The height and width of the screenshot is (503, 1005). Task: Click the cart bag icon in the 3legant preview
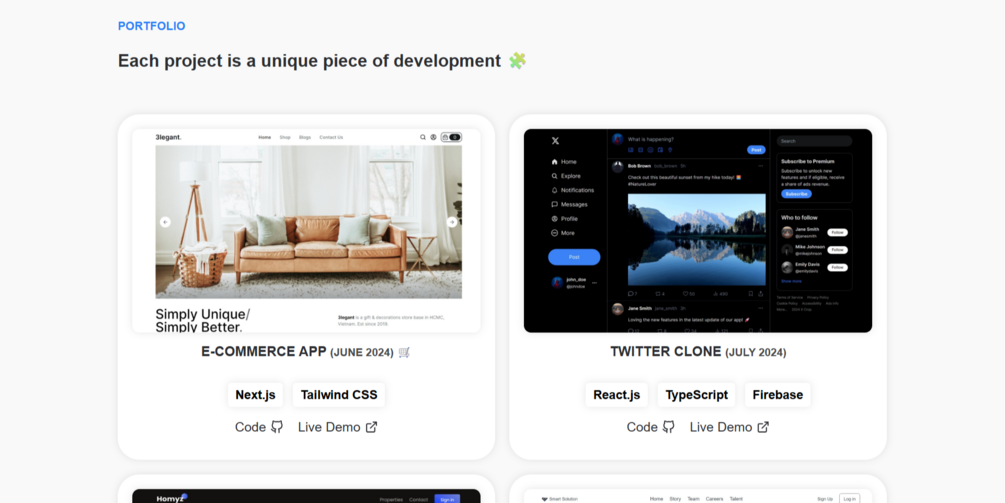445,137
